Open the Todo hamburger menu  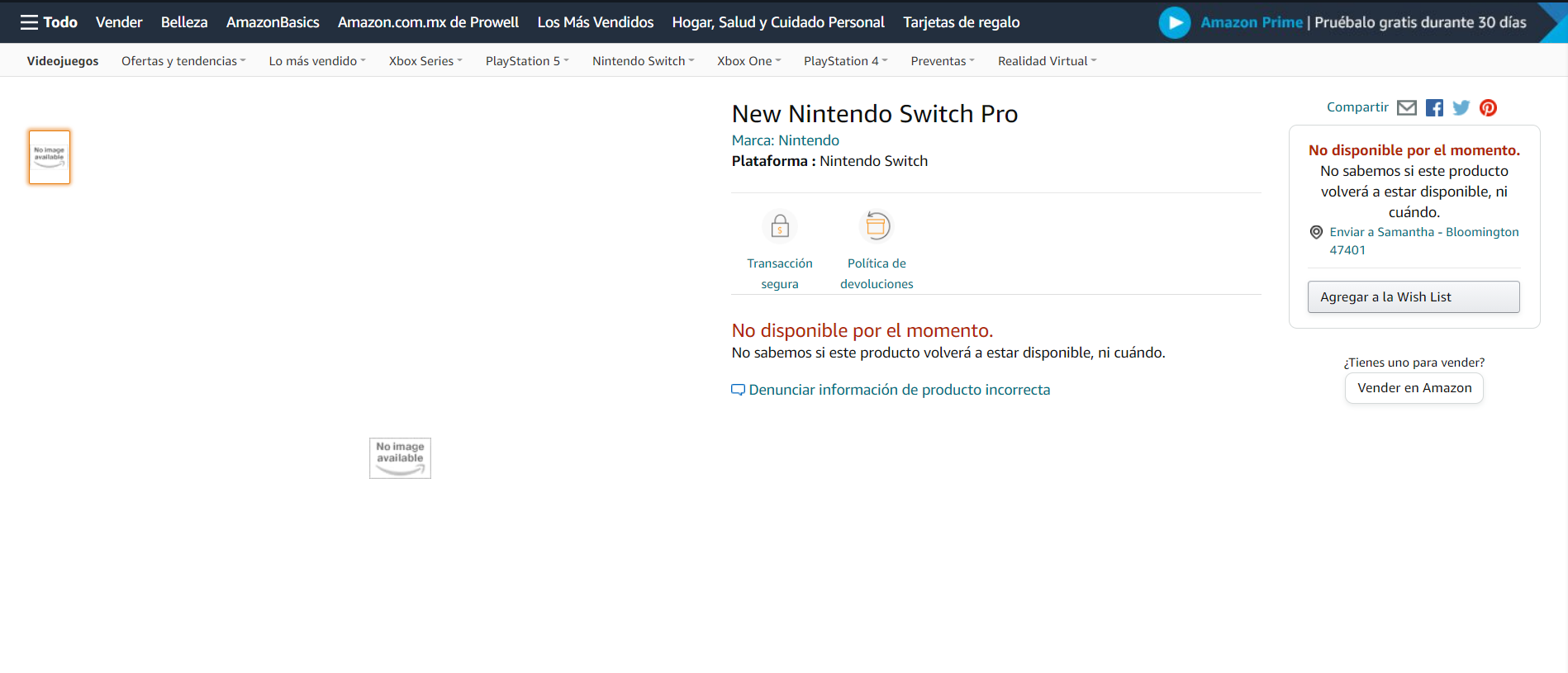pos(49,22)
